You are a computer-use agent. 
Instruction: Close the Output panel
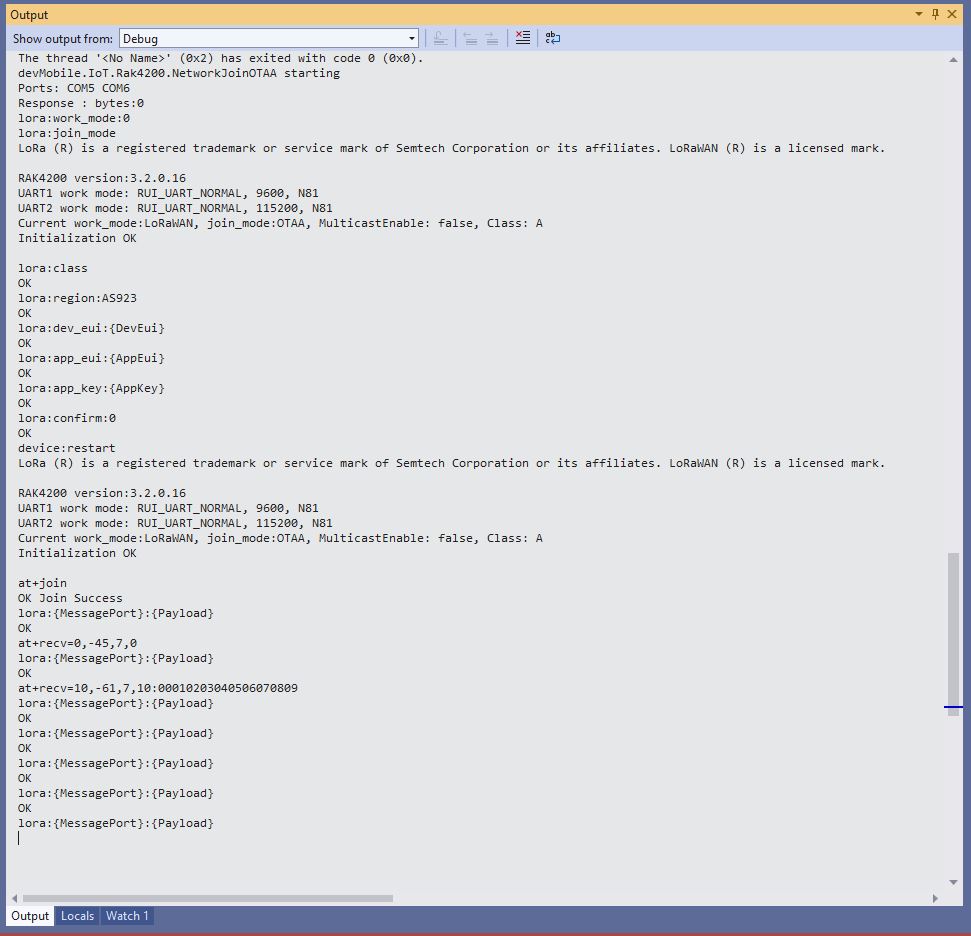[954, 14]
